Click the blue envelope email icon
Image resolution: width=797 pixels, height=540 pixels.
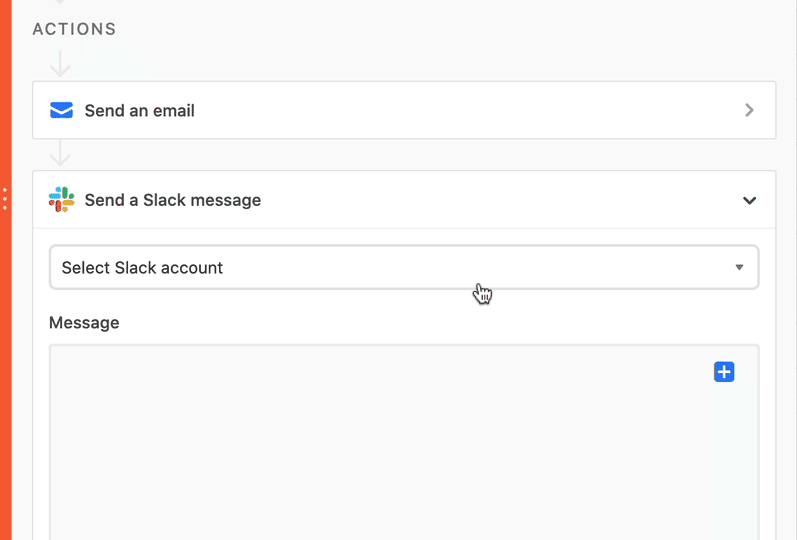(61, 110)
